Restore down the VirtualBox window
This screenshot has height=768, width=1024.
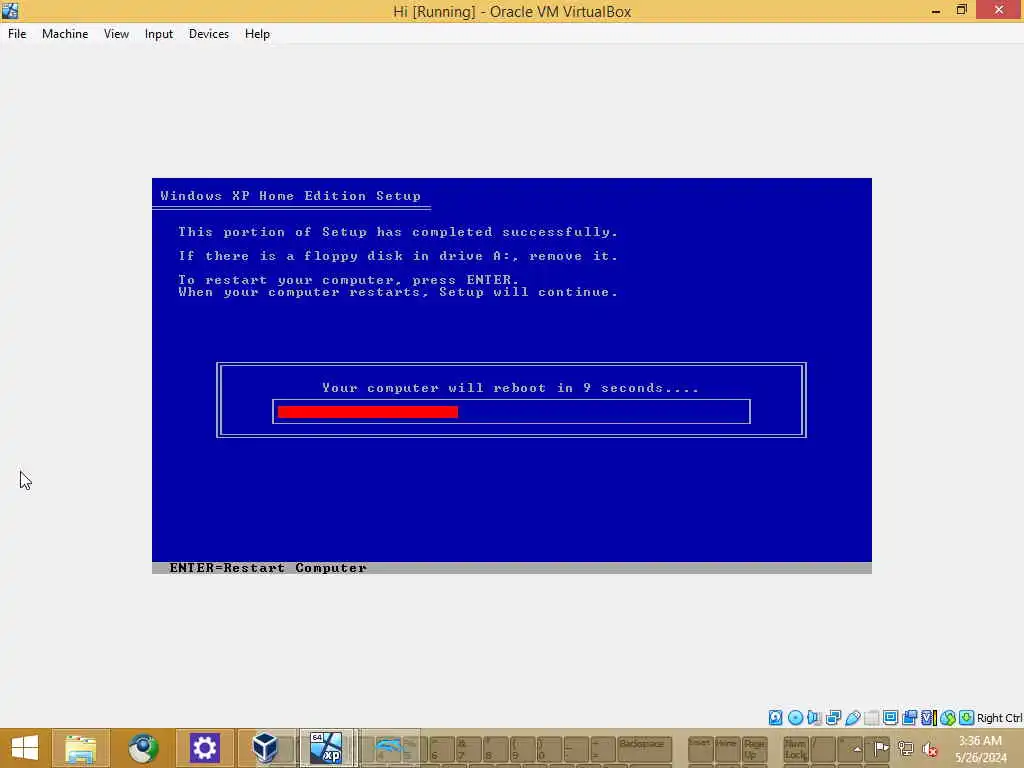coord(961,10)
